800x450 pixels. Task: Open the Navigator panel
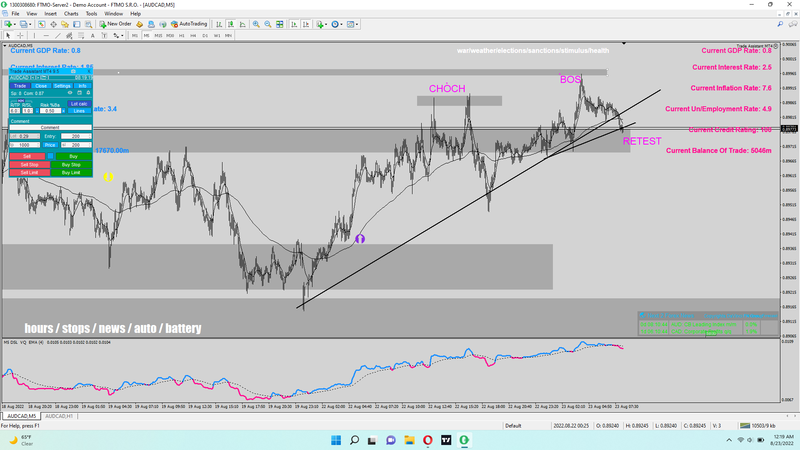point(65,24)
